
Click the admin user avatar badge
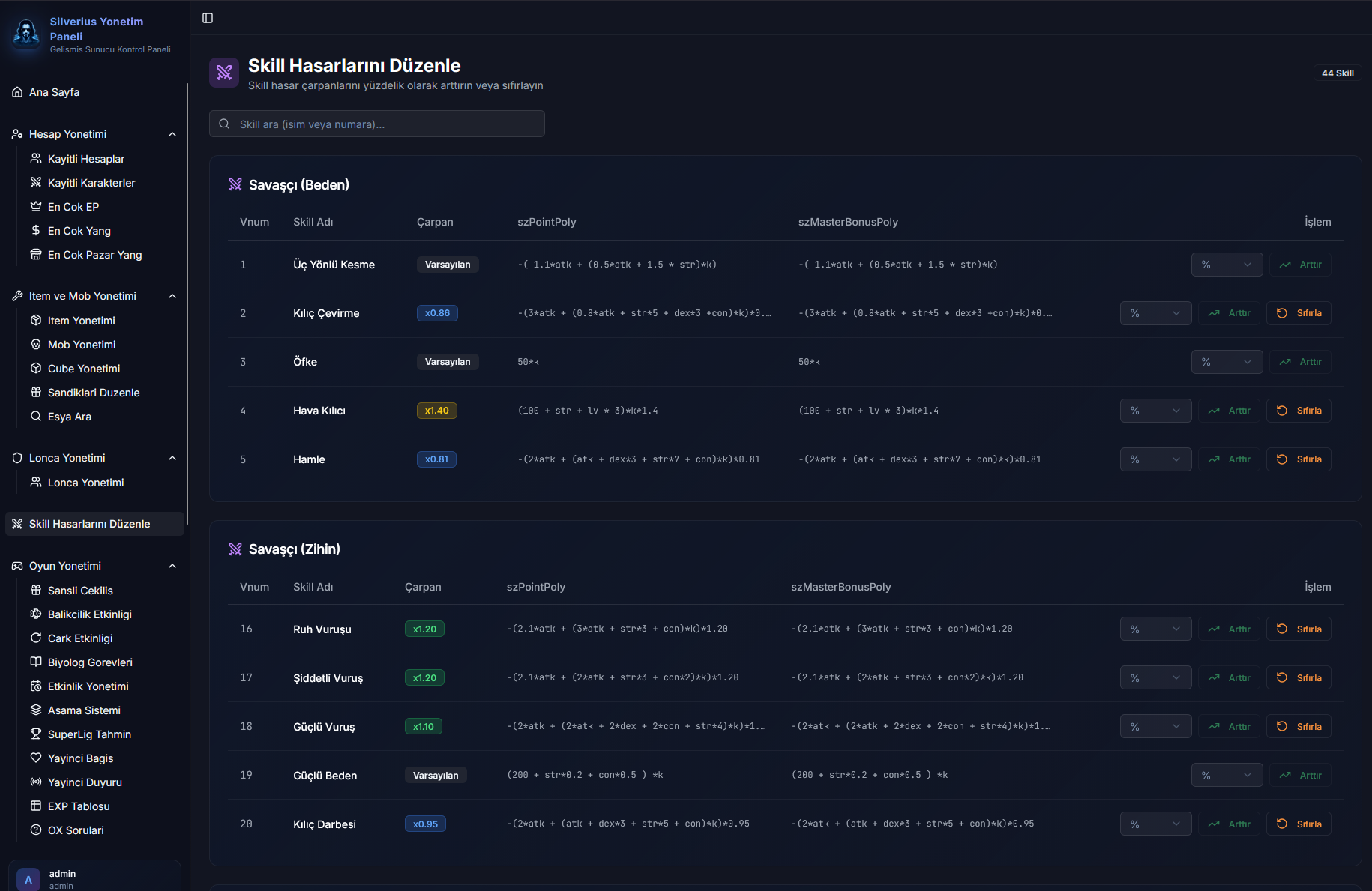[x=28, y=879]
